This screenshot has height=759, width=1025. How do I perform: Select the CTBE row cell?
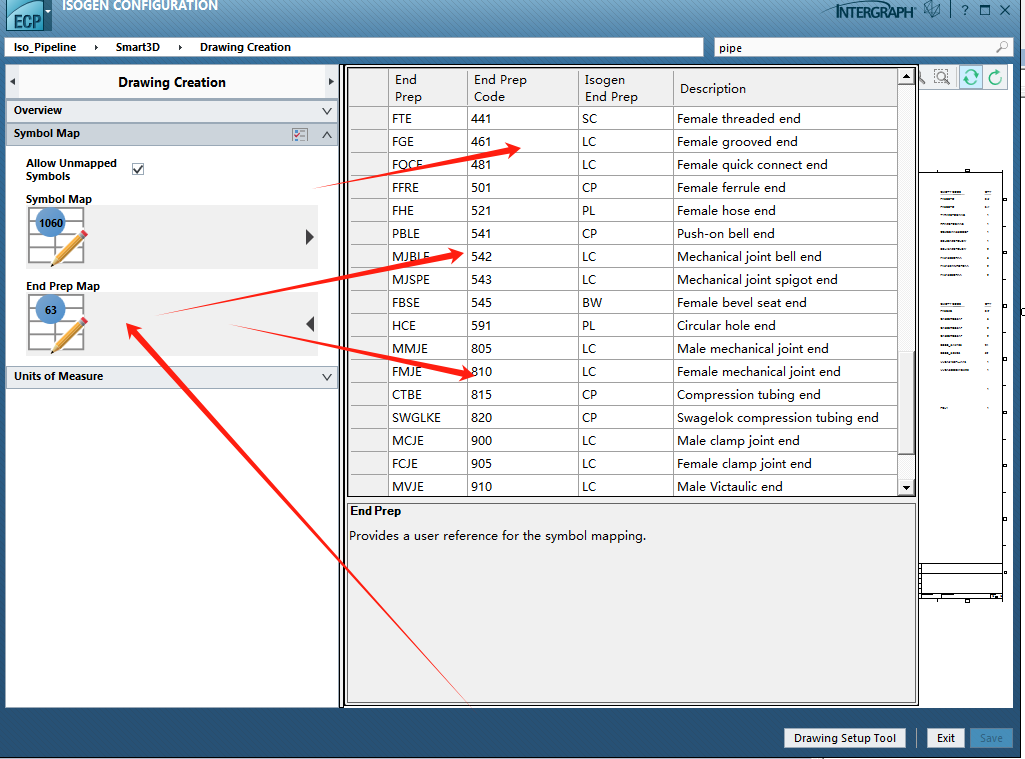[x=428, y=394]
